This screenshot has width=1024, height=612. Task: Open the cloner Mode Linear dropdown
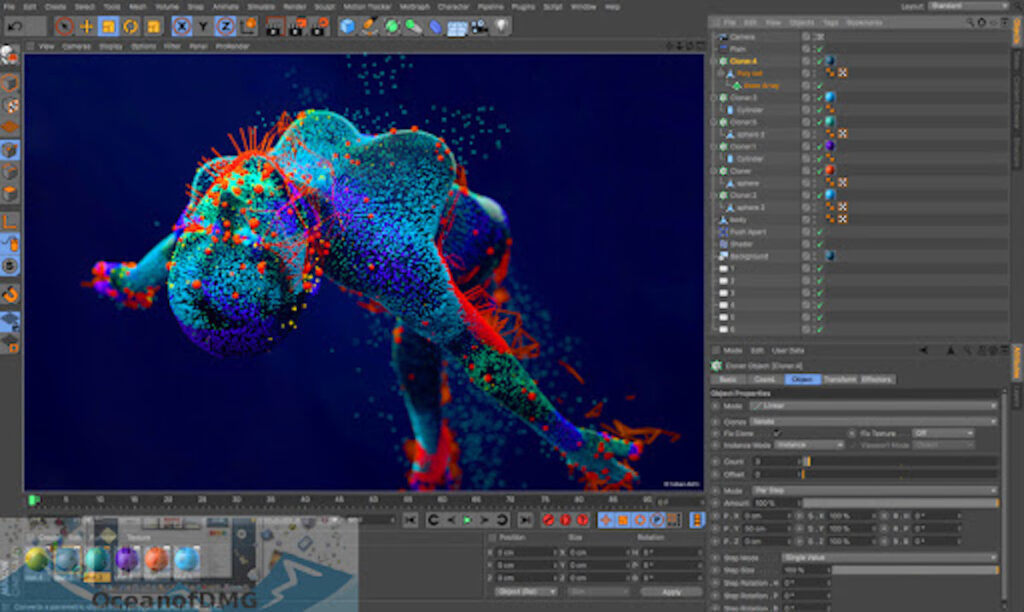point(873,406)
